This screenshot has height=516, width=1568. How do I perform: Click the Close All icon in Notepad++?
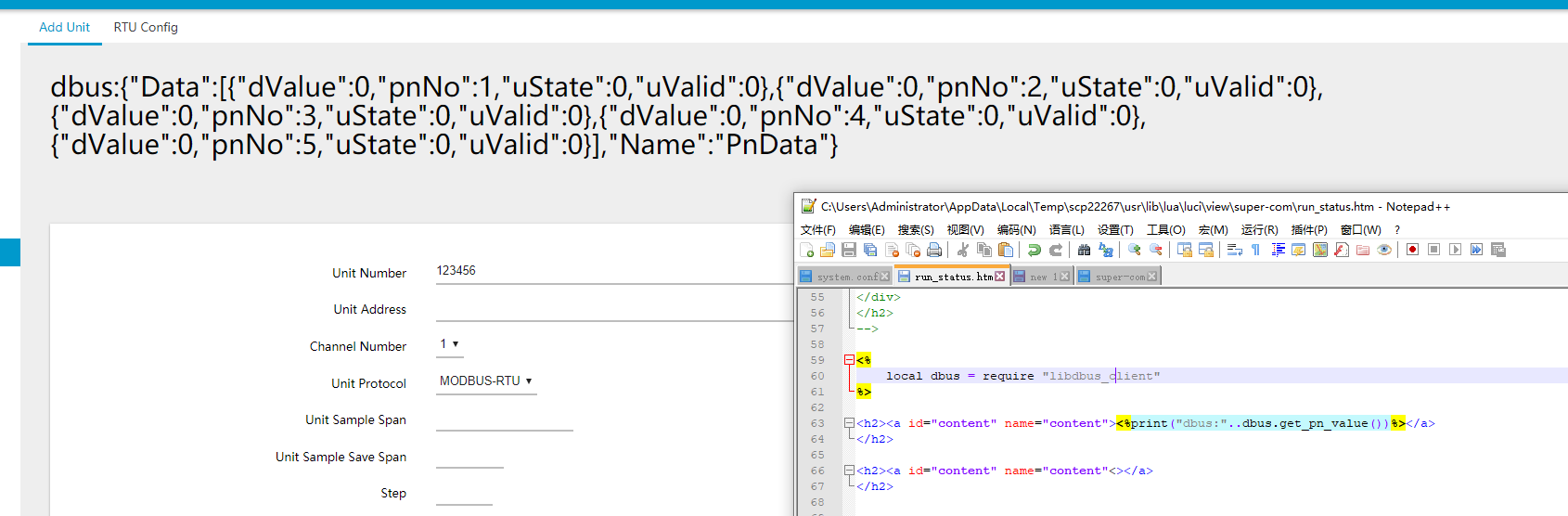[913, 250]
